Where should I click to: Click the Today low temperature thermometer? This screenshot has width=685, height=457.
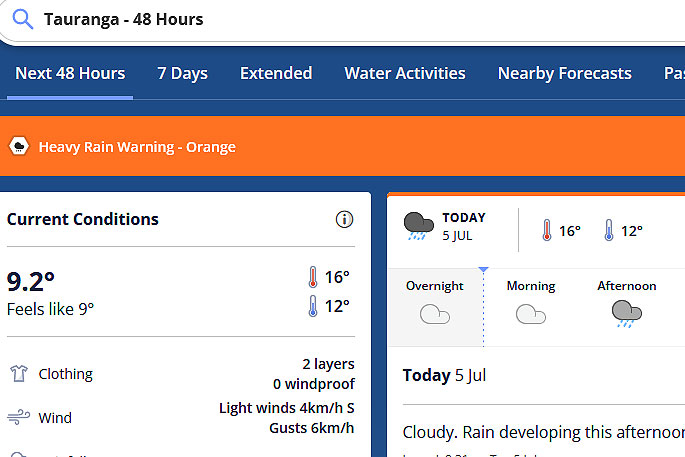(609, 230)
